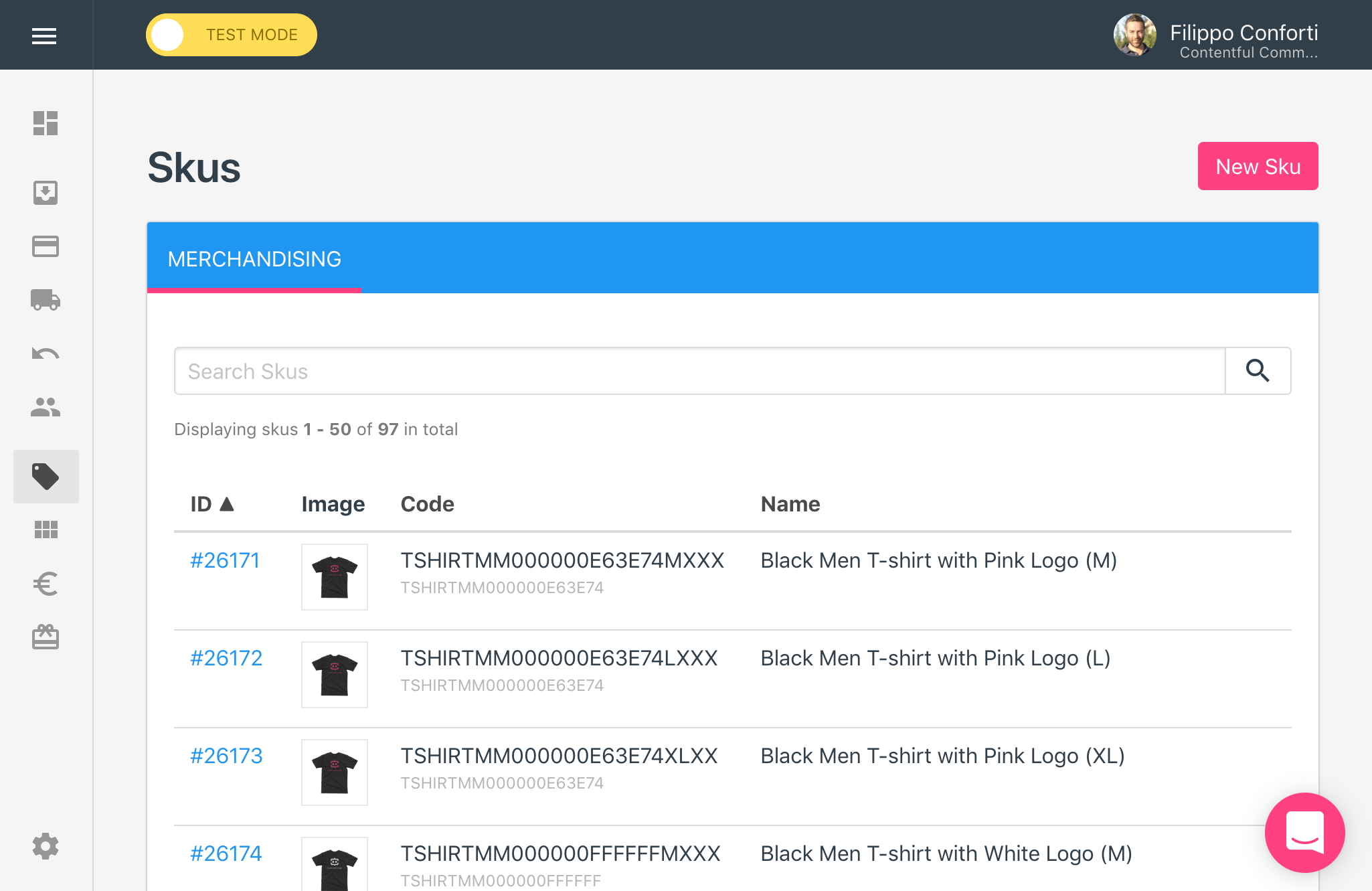Open SKU link #26172
The image size is (1372, 891).
coord(226,658)
